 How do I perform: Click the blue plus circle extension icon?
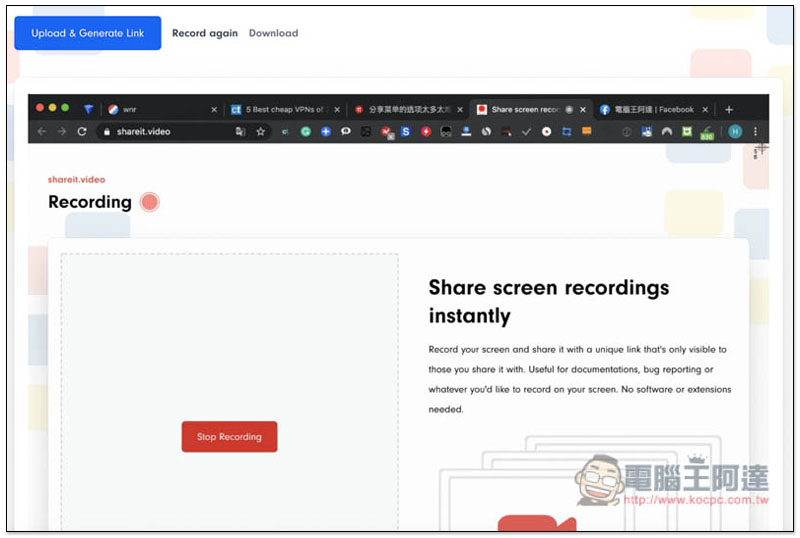tap(326, 132)
